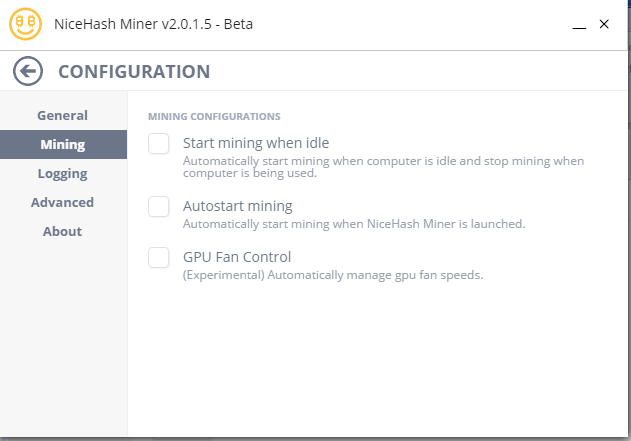Show the About section
The height and width of the screenshot is (441, 631).
click(x=62, y=231)
